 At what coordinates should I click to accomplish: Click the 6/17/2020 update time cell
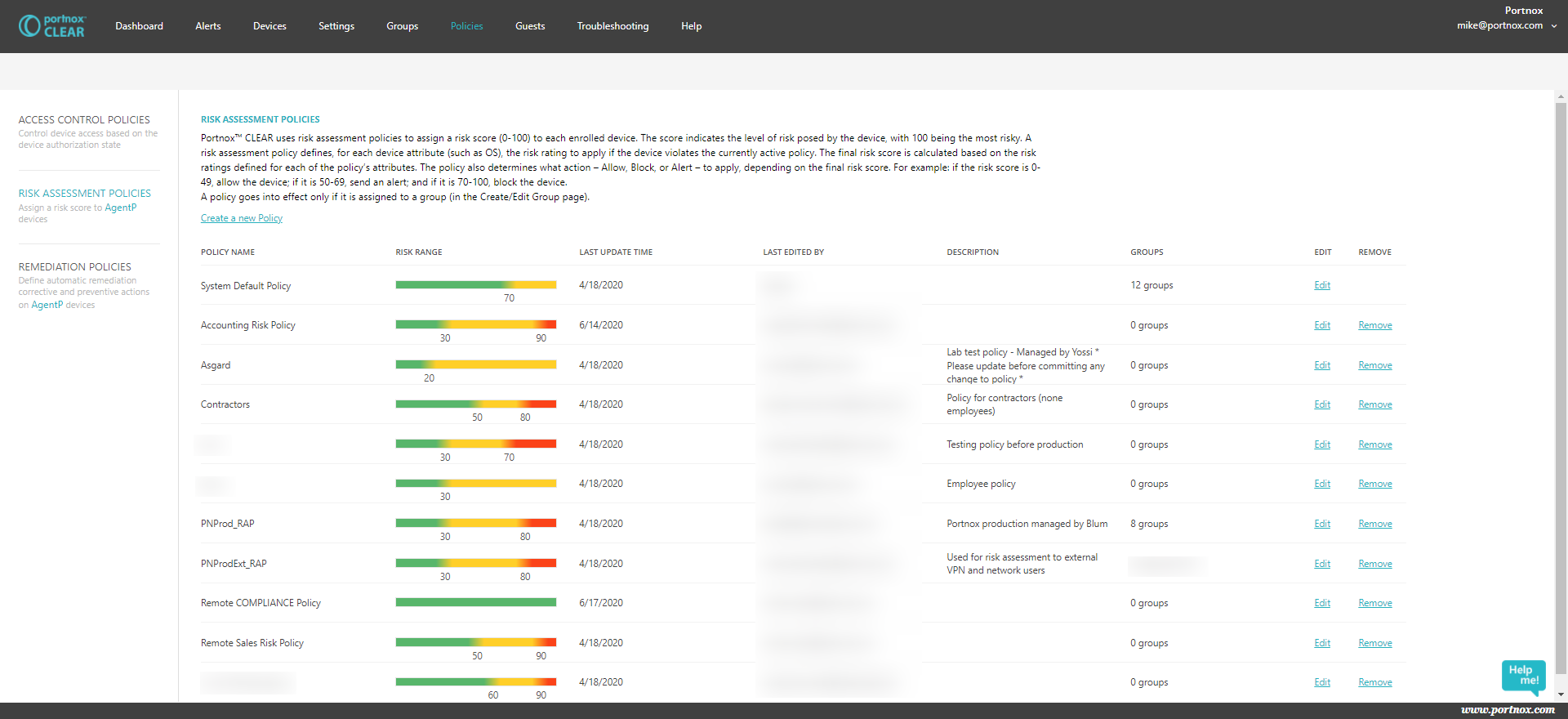pos(601,603)
